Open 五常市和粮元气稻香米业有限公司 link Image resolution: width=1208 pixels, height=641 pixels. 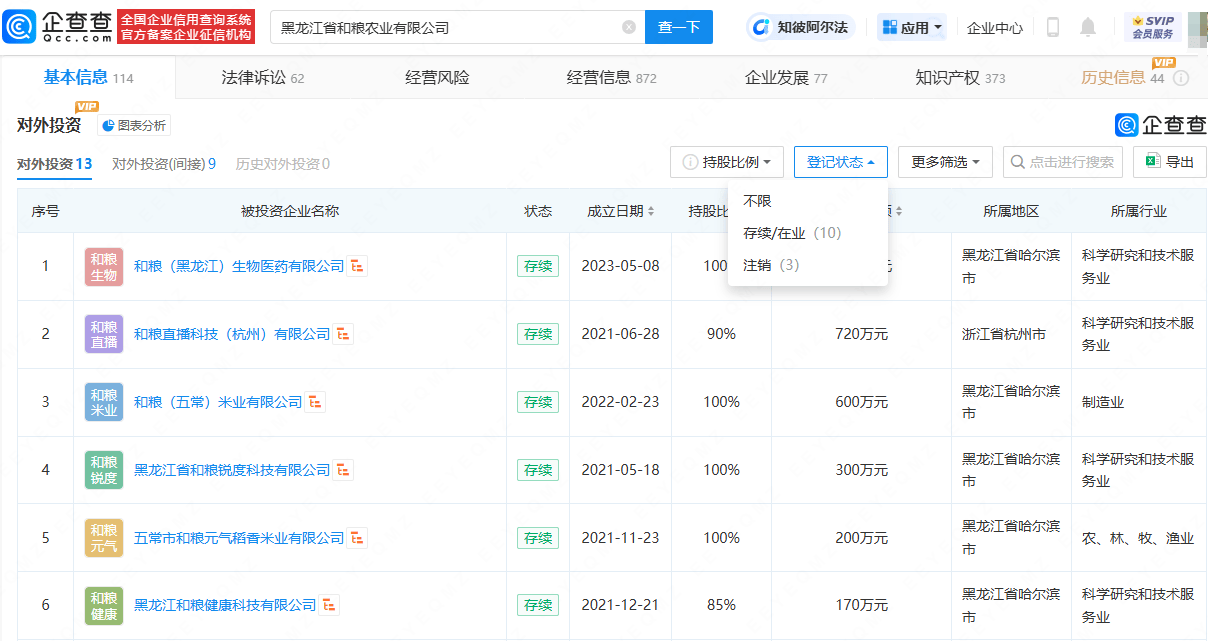(x=239, y=538)
